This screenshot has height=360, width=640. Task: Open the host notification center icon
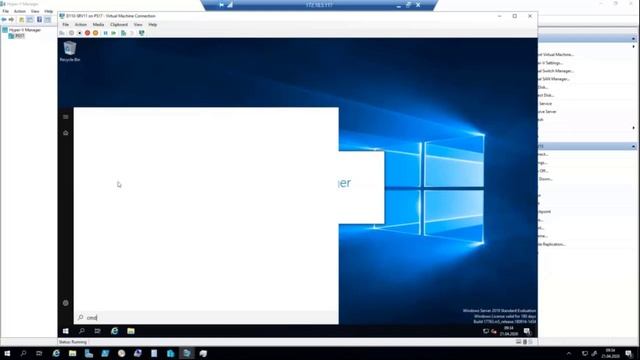pyautogui.click(x=629, y=353)
